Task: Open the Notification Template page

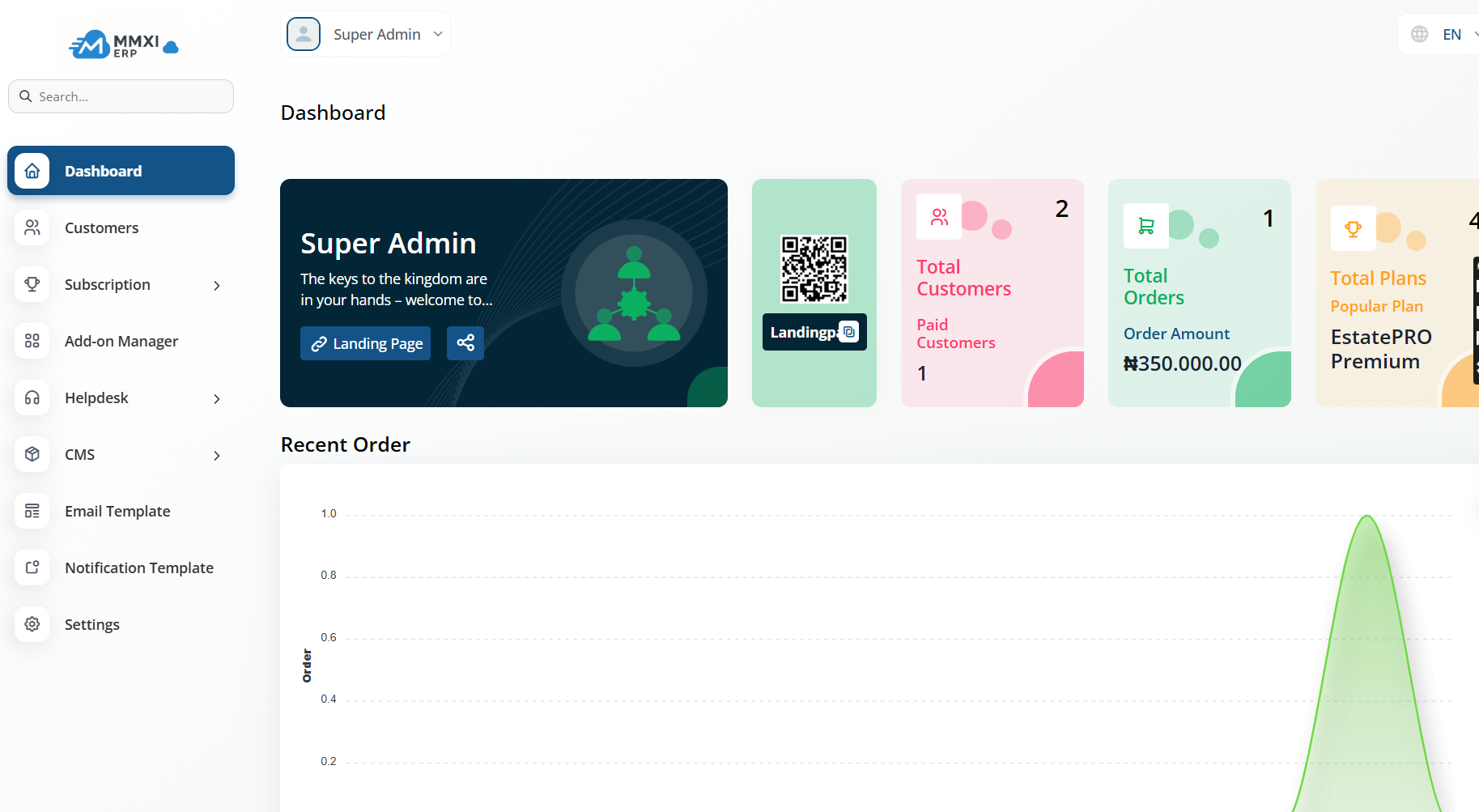Action: (138, 568)
